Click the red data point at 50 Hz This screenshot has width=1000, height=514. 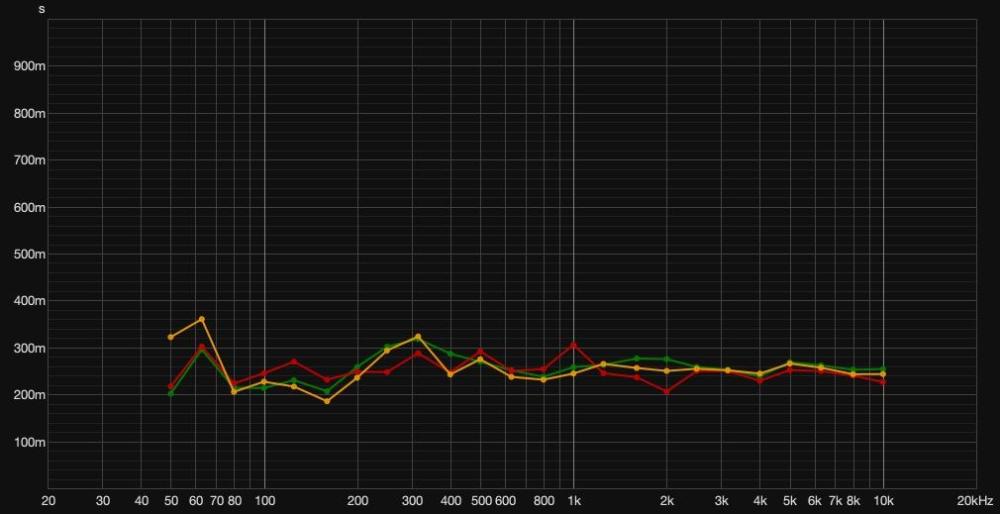click(x=170, y=386)
